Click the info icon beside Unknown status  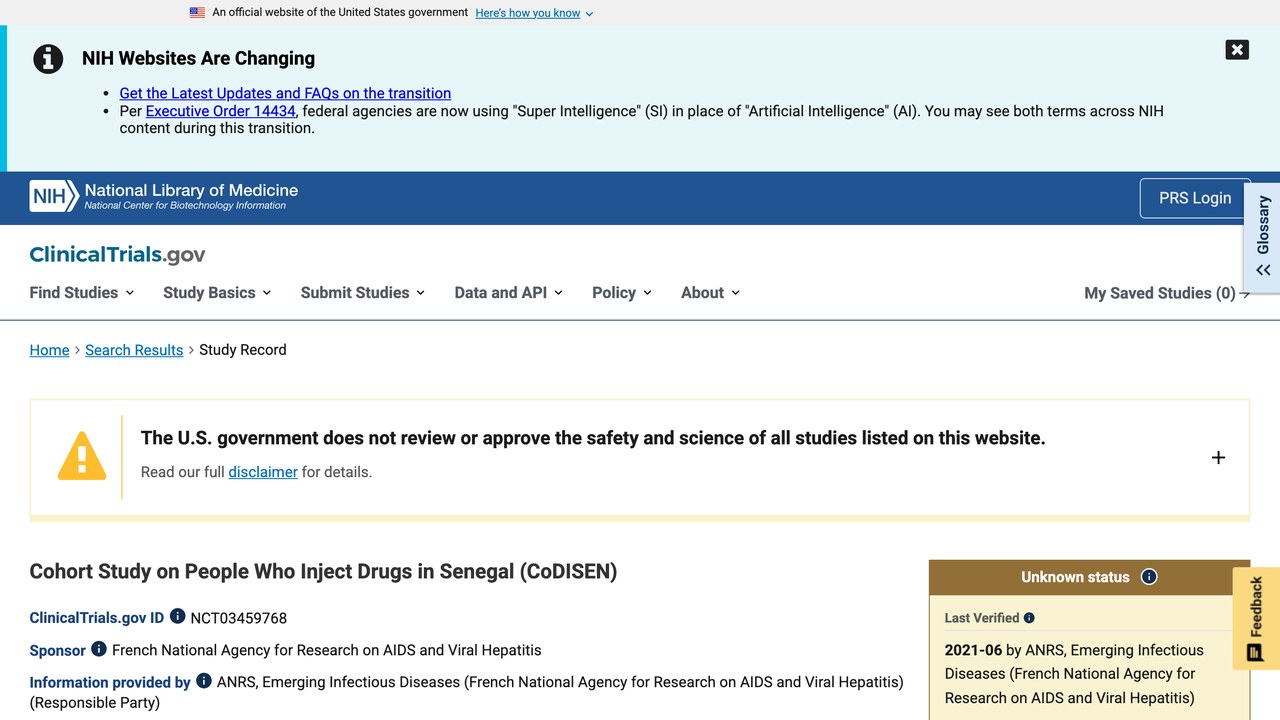coord(1149,577)
